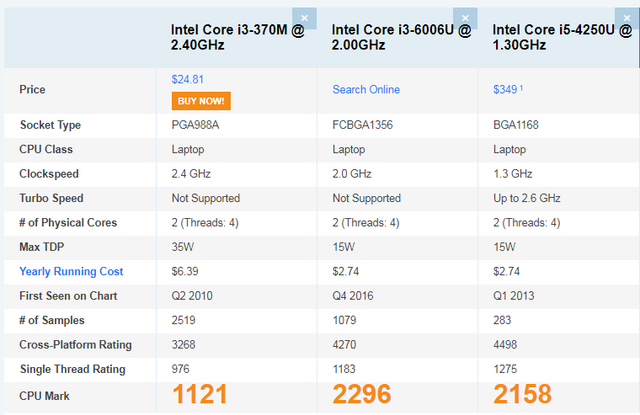
Task: Select the BGA1168 socket value
Action: pos(516,125)
